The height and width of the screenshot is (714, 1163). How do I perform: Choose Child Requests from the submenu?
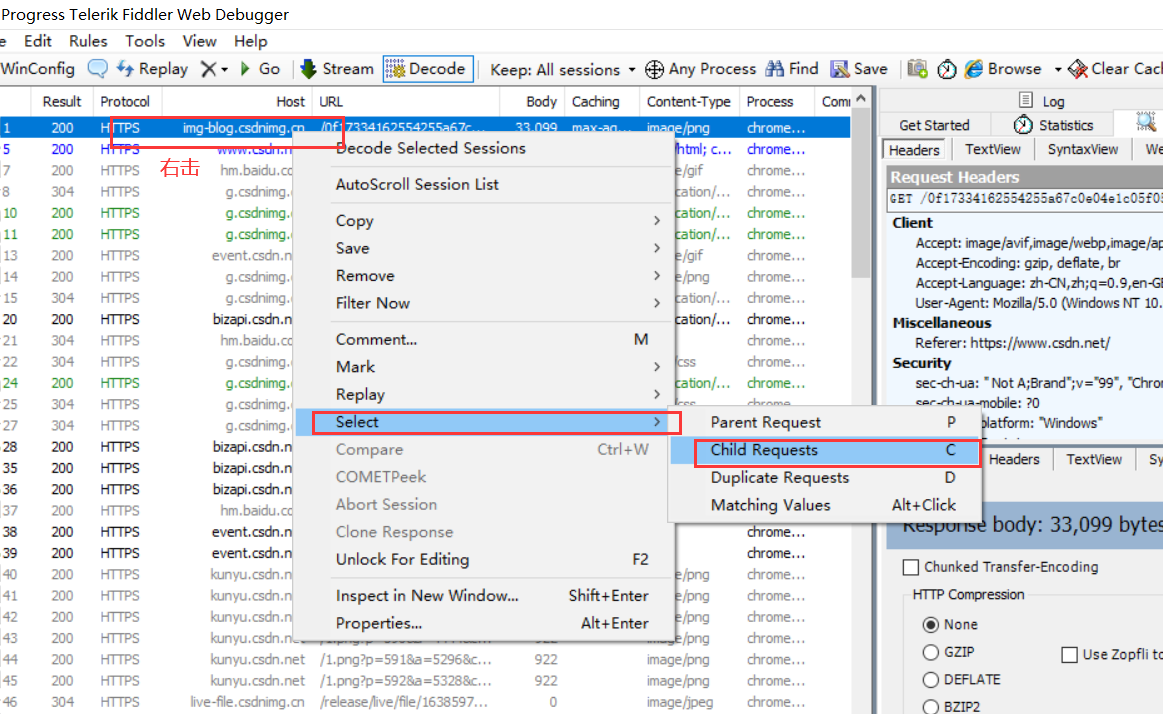(x=826, y=450)
